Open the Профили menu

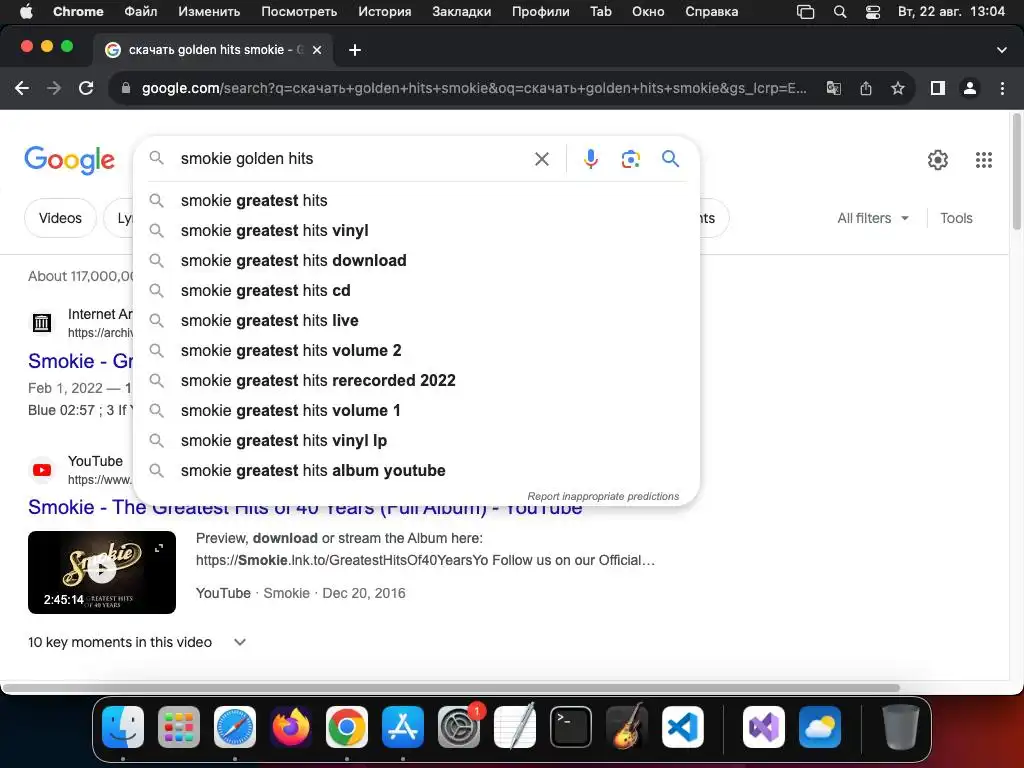[540, 12]
